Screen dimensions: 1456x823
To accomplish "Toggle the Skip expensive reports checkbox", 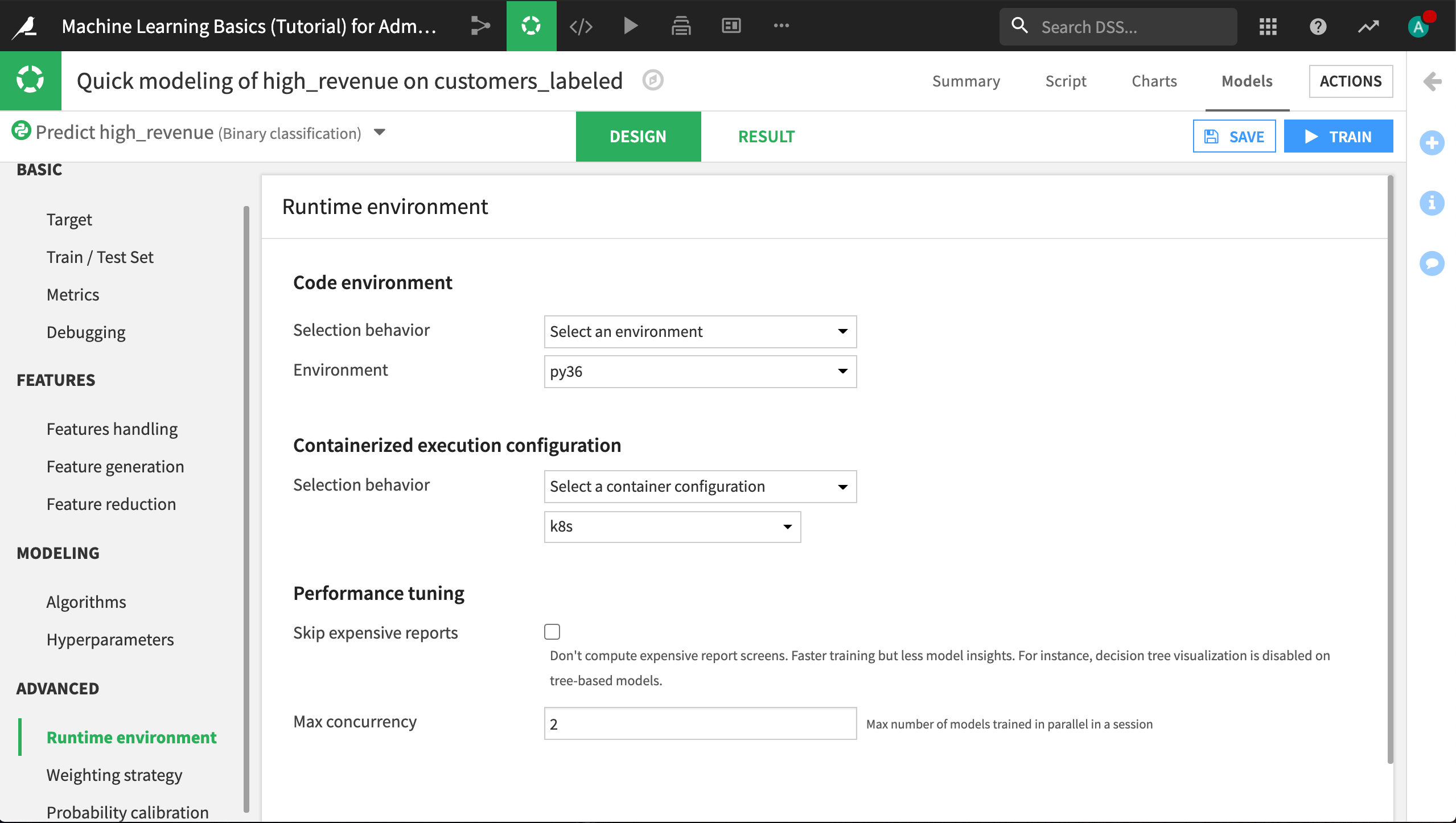I will pos(552,631).
